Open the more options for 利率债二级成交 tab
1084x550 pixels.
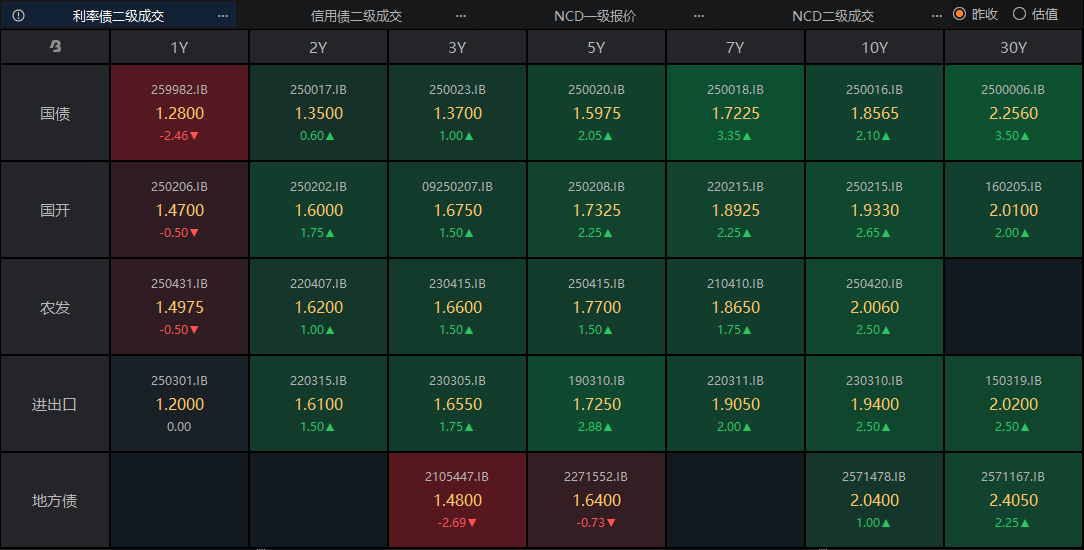pos(223,16)
